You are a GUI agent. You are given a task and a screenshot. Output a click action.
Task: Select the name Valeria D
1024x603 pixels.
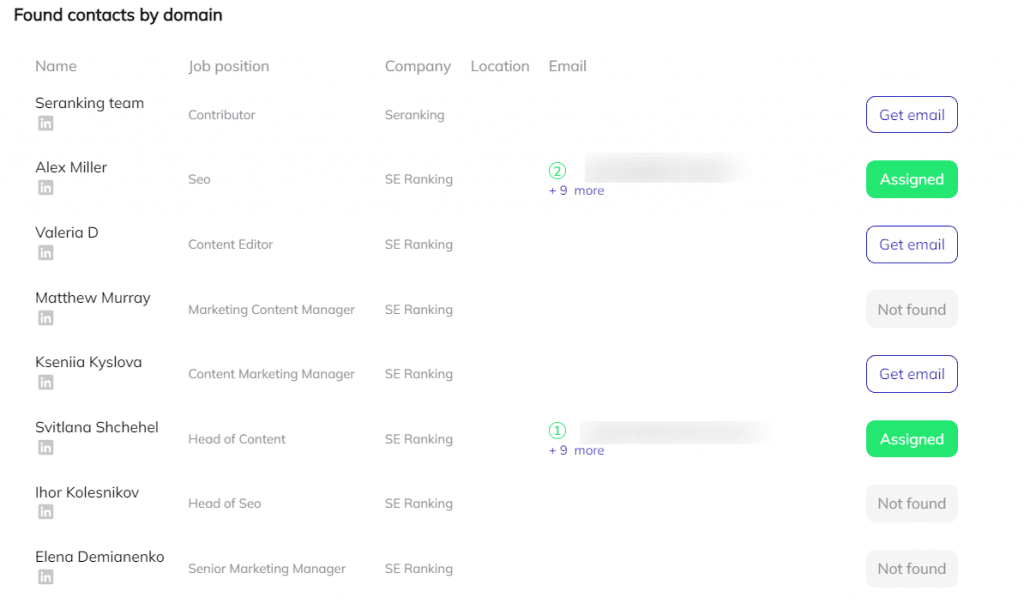point(67,233)
